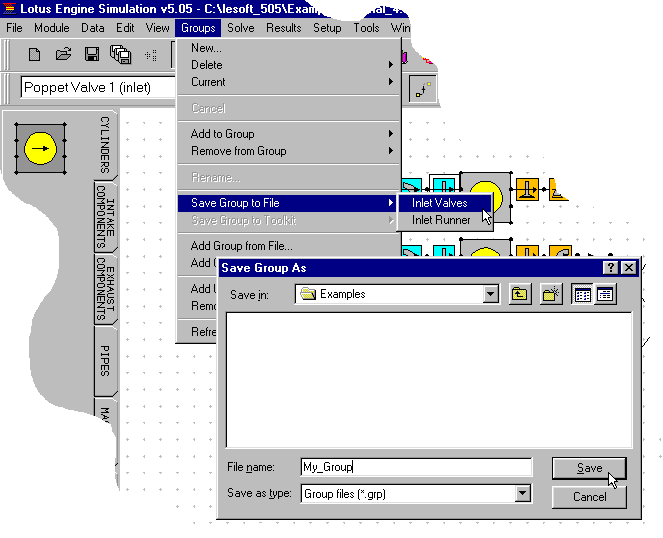The width and height of the screenshot is (663, 538).
Task: Open Save Group to File submenu
Action: [x=288, y=203]
